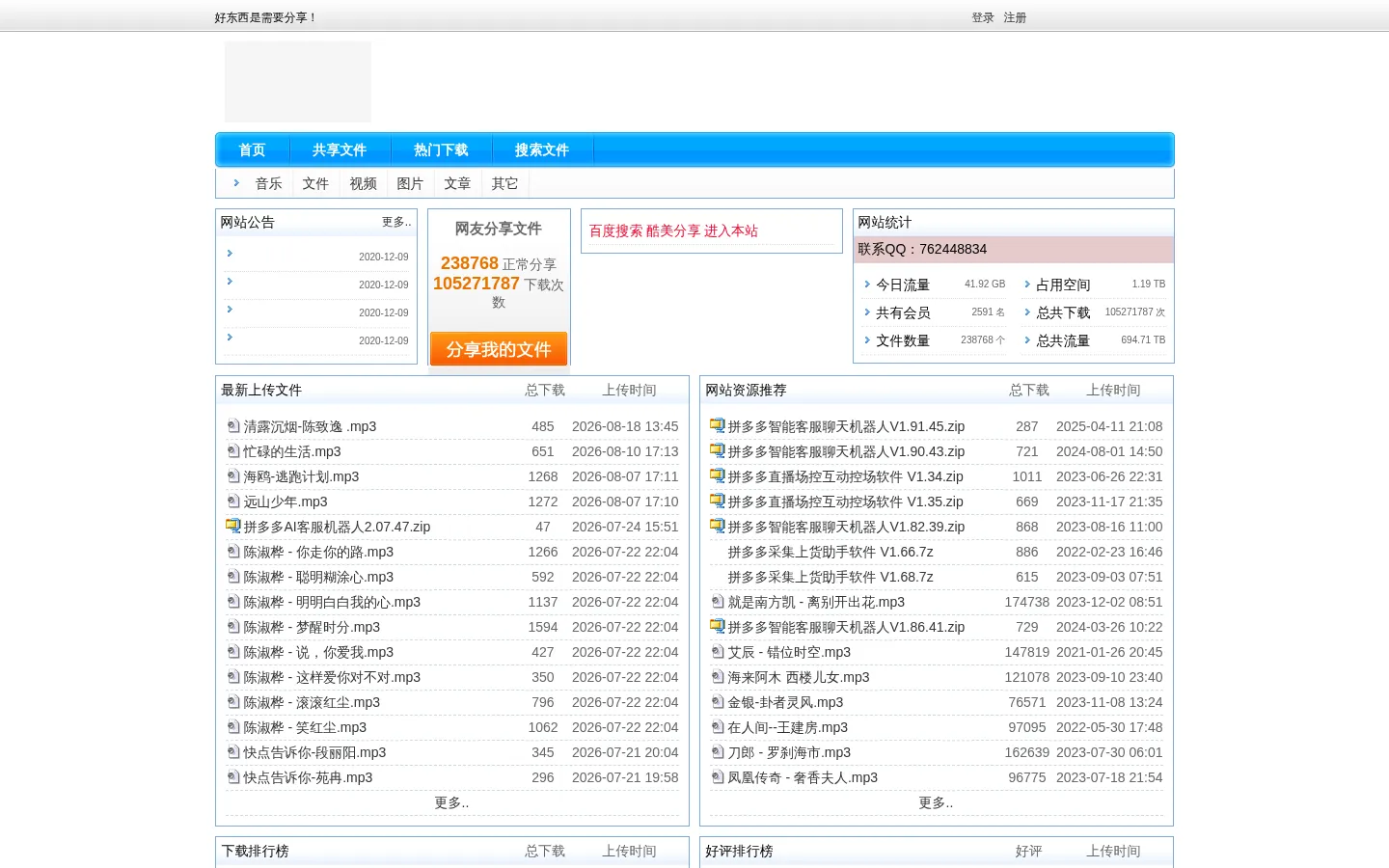Screen dimensions: 1389x868
Task: Click the 2591 名 member count
Action: [988, 312]
